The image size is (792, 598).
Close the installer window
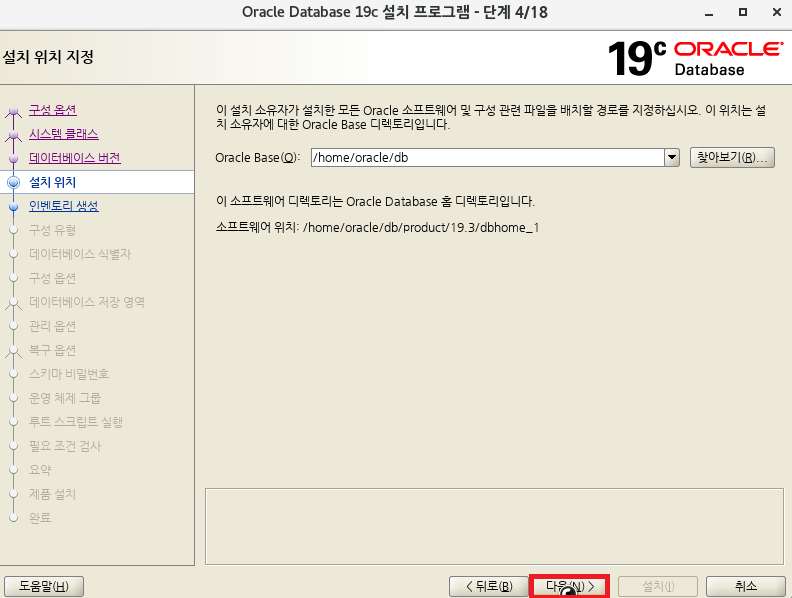tap(777, 12)
